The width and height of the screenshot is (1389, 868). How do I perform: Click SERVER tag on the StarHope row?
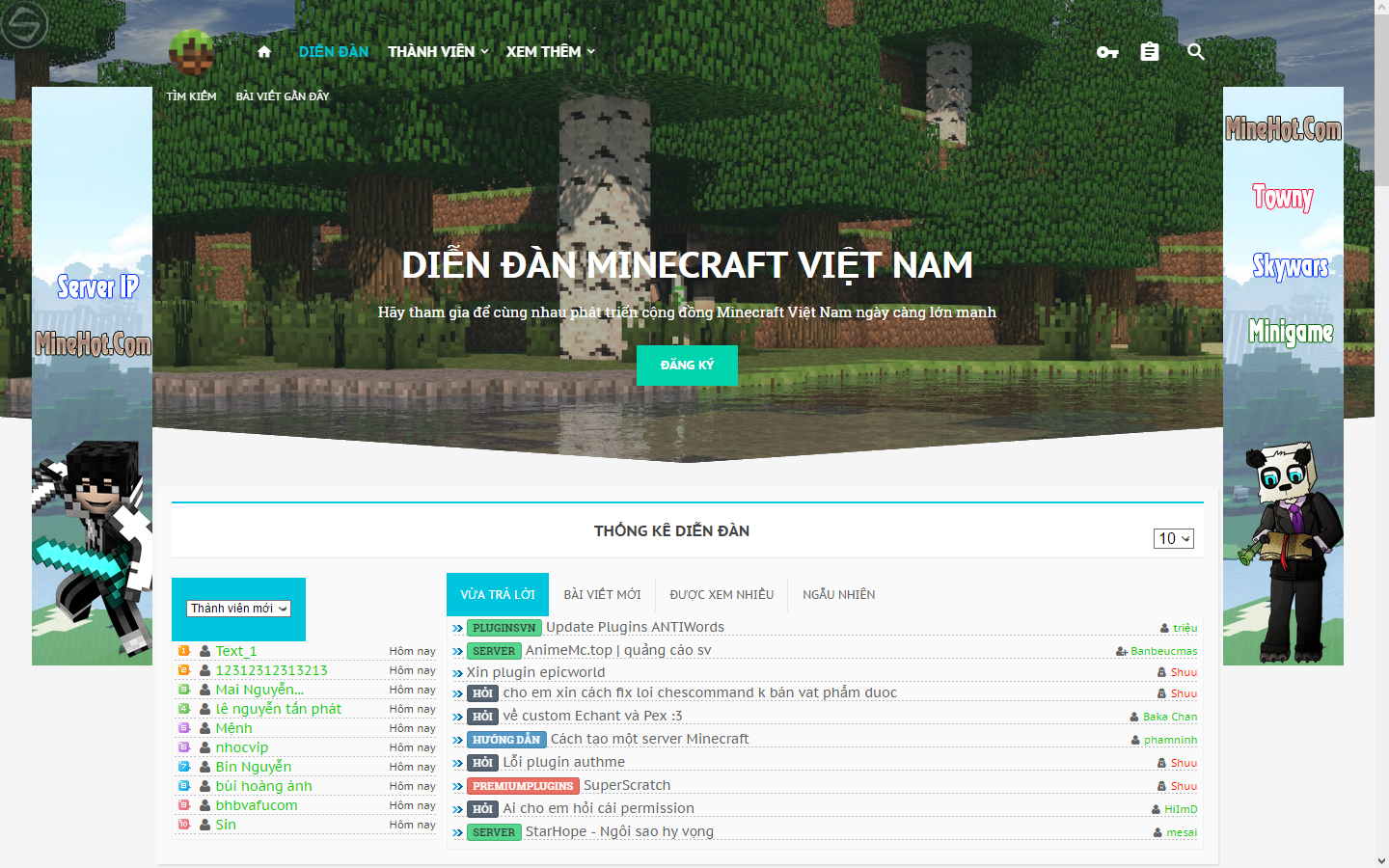coord(494,832)
